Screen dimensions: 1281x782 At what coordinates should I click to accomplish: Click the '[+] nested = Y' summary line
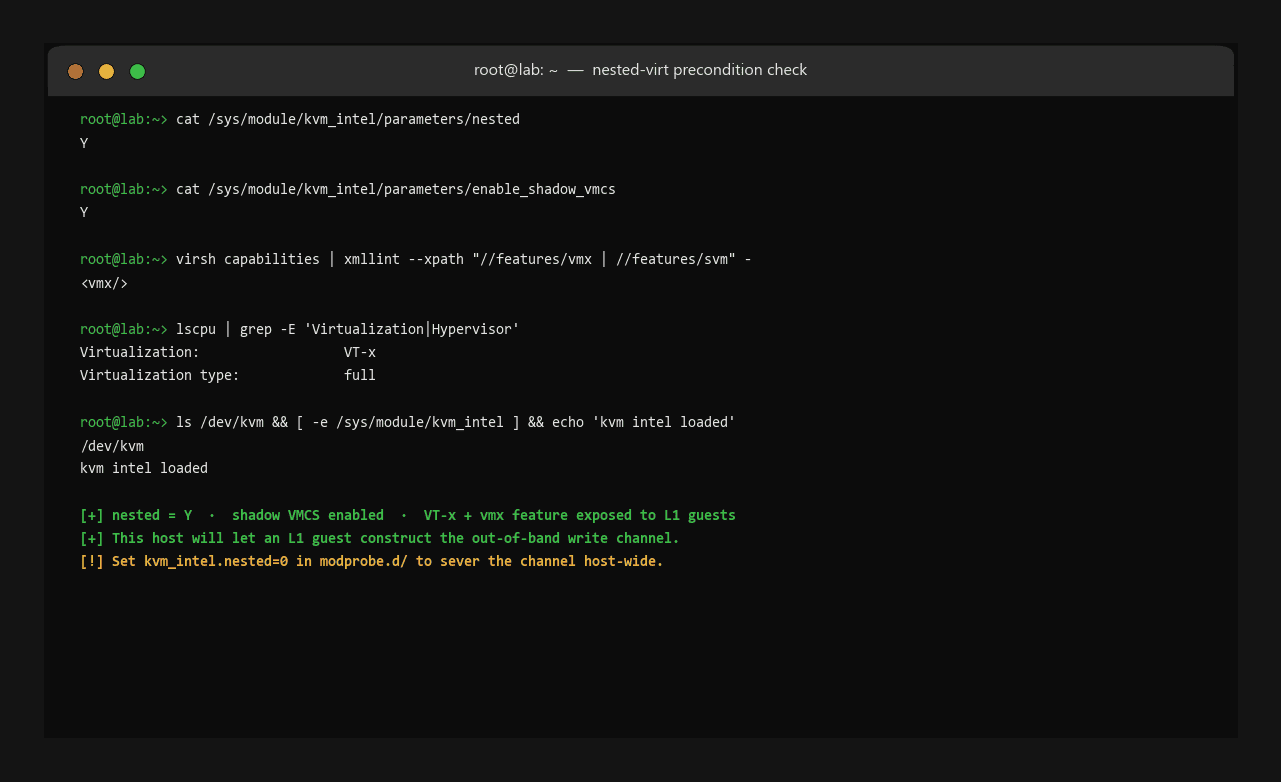(x=408, y=515)
